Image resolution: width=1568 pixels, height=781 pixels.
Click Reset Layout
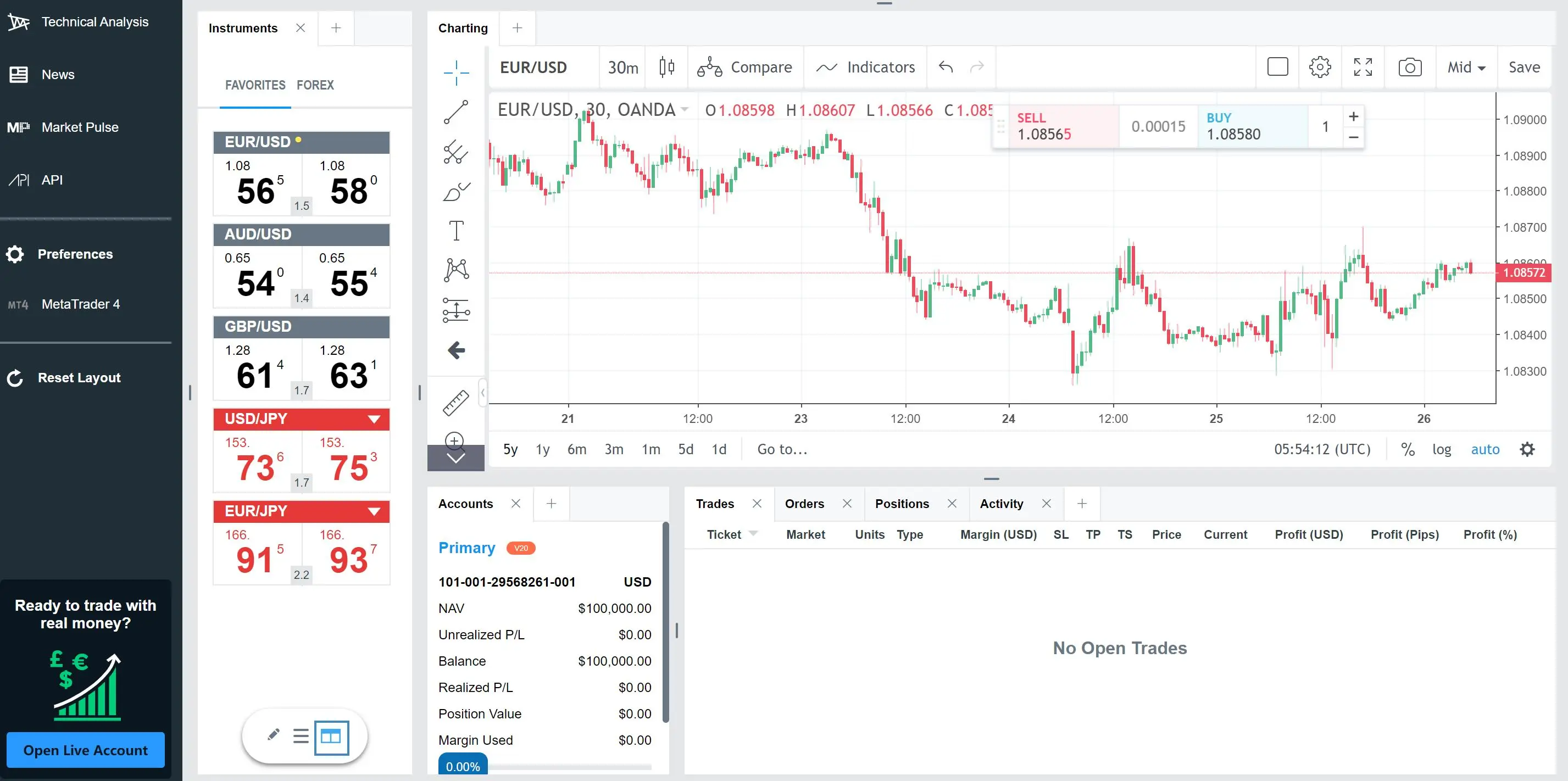click(x=64, y=377)
